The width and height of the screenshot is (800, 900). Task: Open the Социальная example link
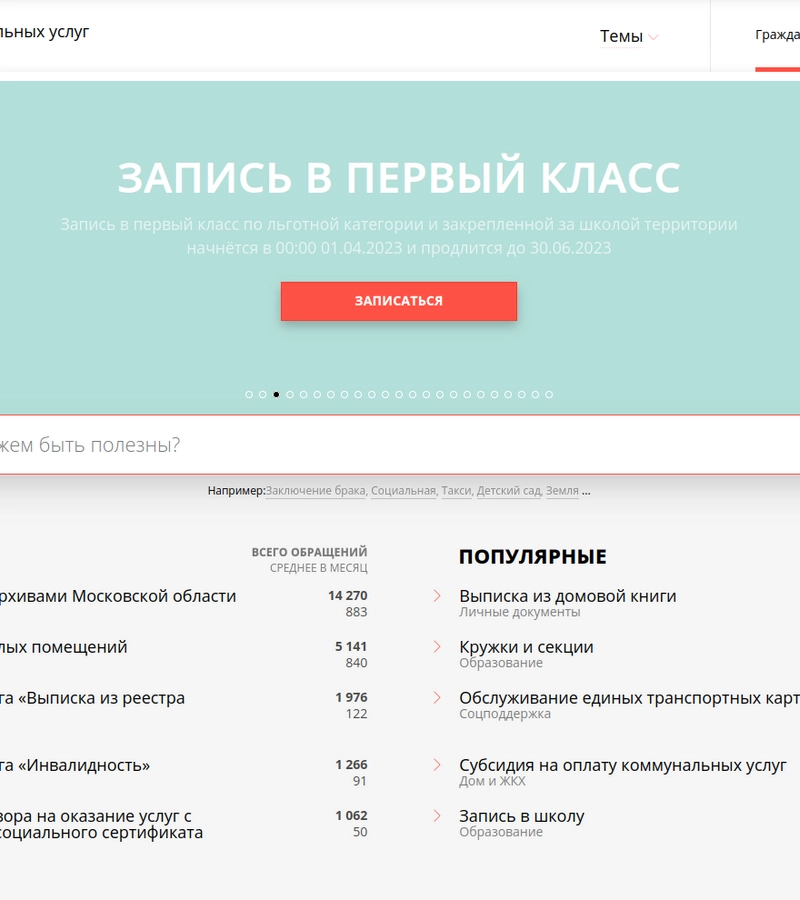click(403, 491)
